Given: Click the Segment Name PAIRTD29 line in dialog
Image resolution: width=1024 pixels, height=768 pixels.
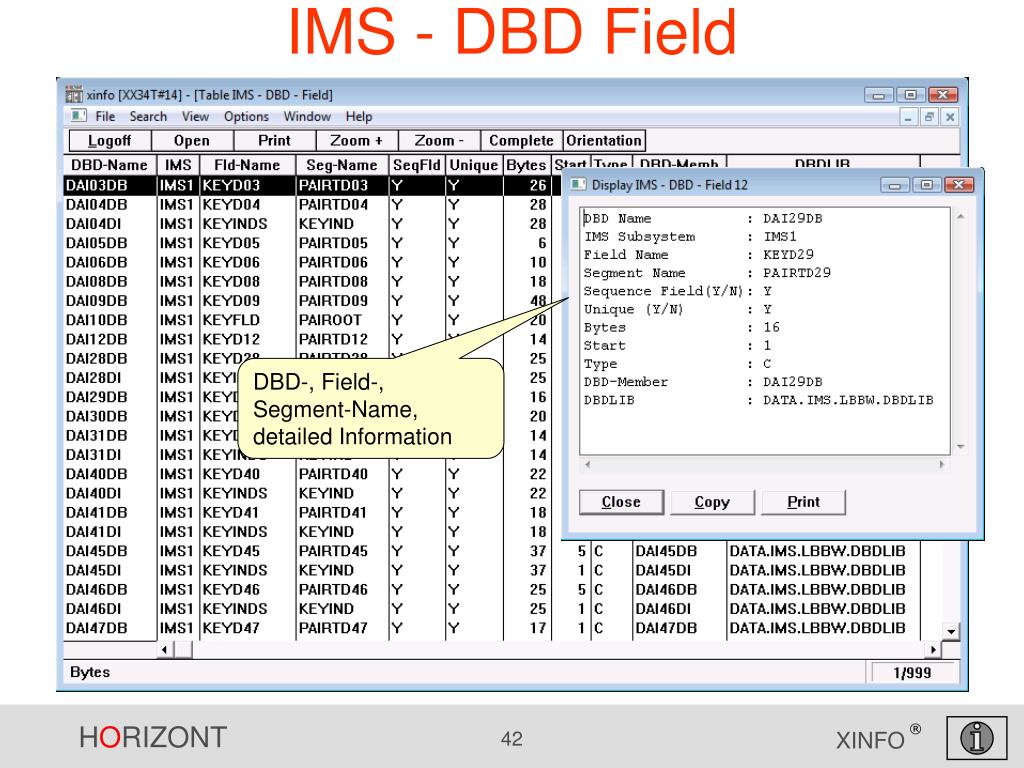Looking at the screenshot, I should tap(707, 273).
